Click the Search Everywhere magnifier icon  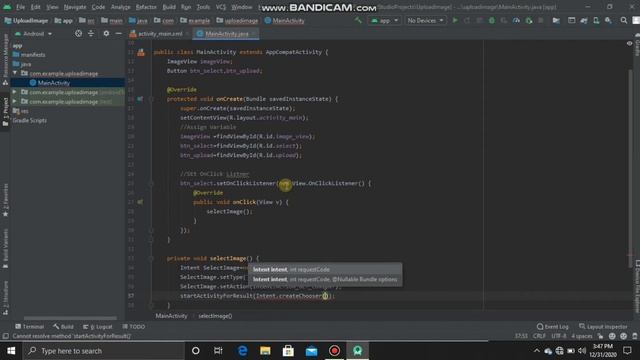tap(624, 20)
